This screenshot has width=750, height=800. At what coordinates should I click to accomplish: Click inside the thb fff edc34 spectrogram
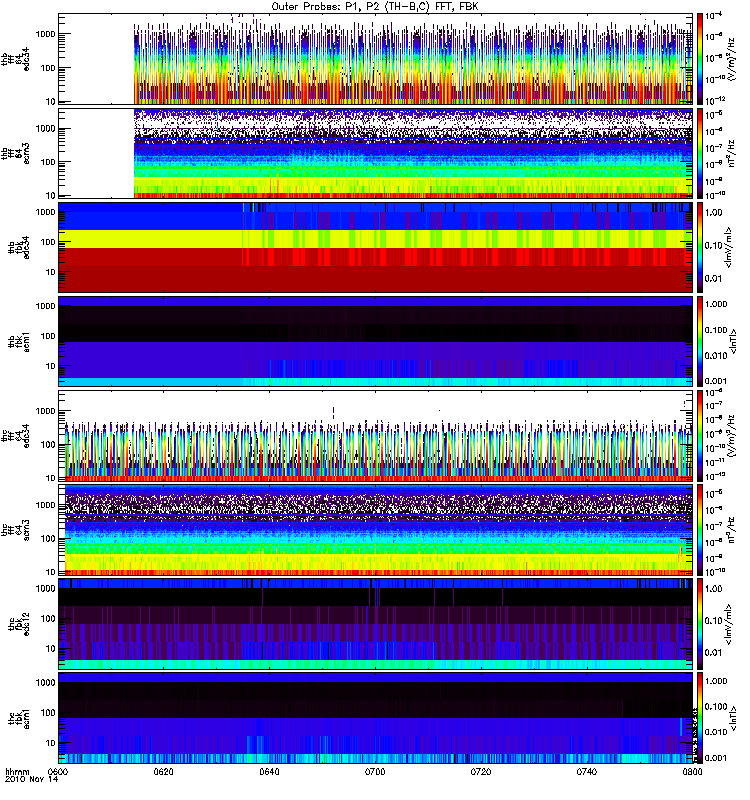376,59
